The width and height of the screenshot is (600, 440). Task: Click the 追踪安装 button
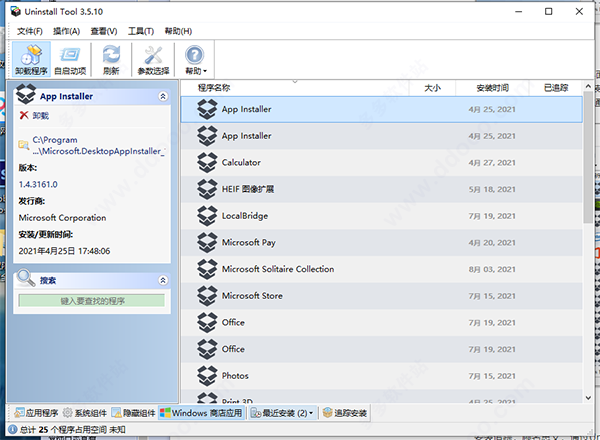(345, 413)
